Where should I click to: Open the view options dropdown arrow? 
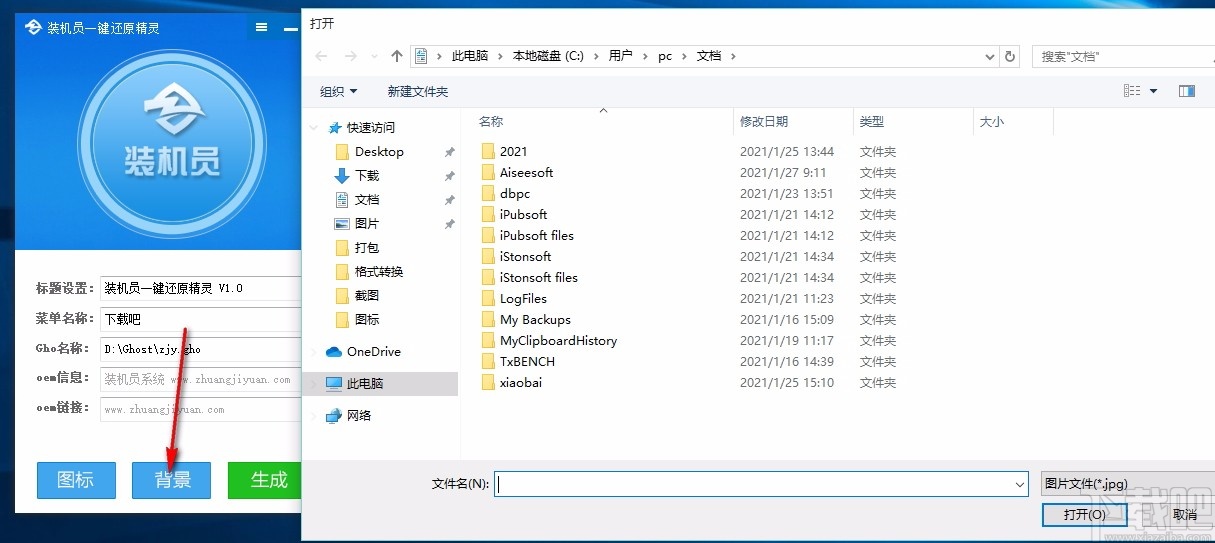(1153, 91)
